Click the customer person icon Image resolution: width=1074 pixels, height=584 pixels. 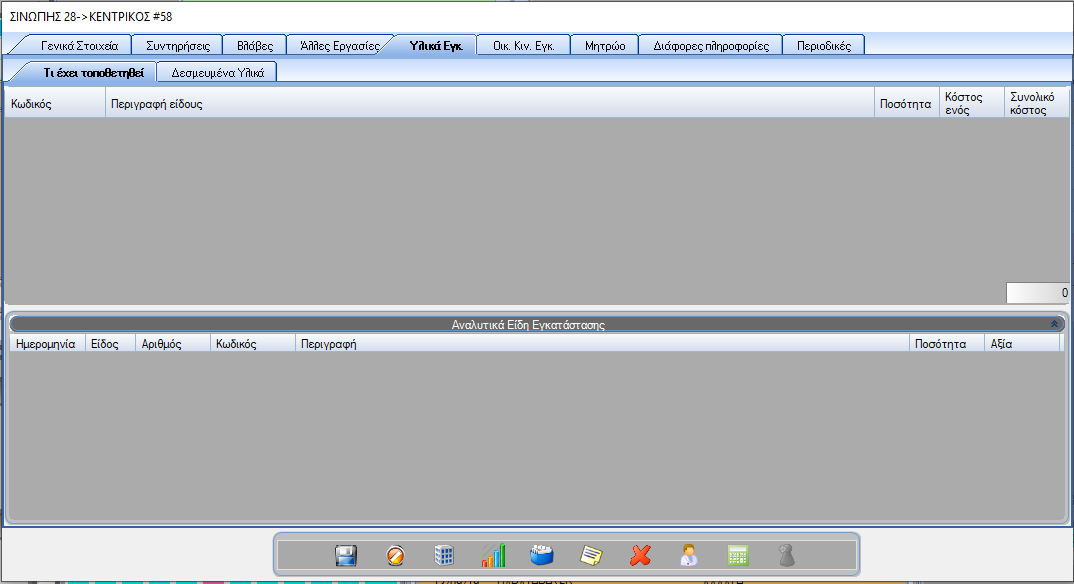pyautogui.click(x=689, y=555)
